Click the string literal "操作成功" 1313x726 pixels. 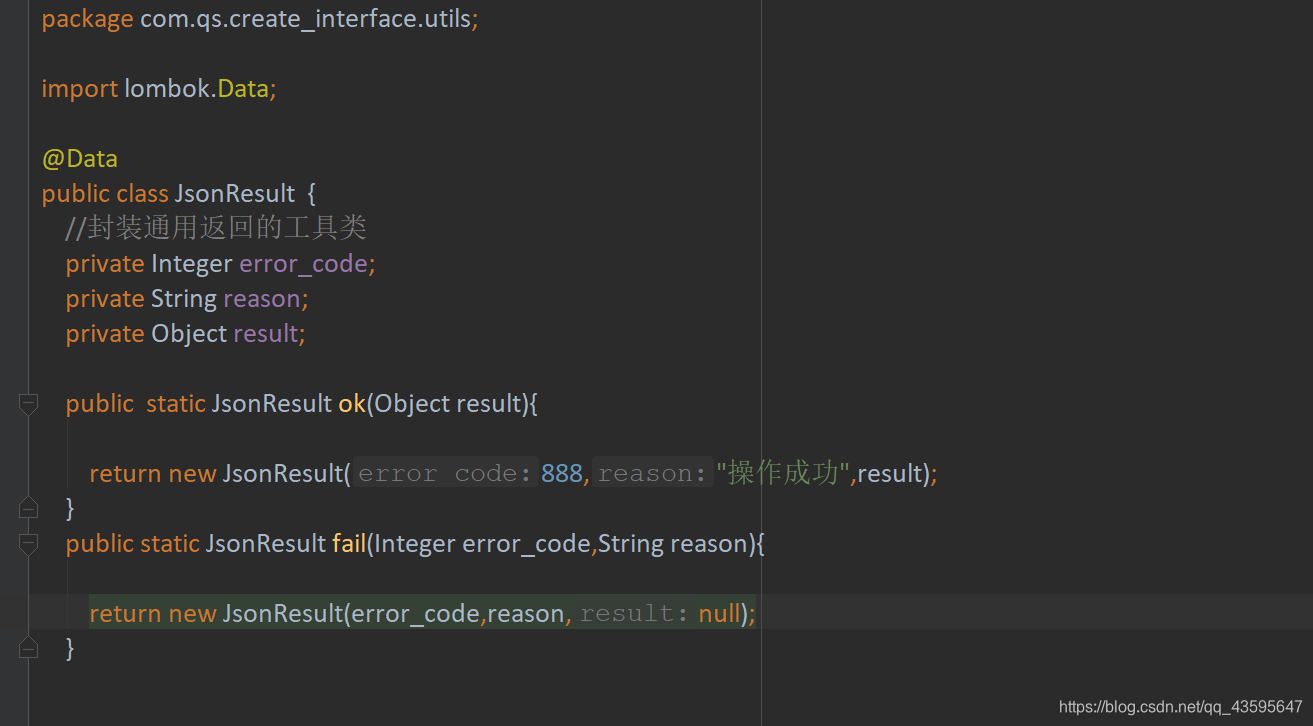(x=783, y=473)
